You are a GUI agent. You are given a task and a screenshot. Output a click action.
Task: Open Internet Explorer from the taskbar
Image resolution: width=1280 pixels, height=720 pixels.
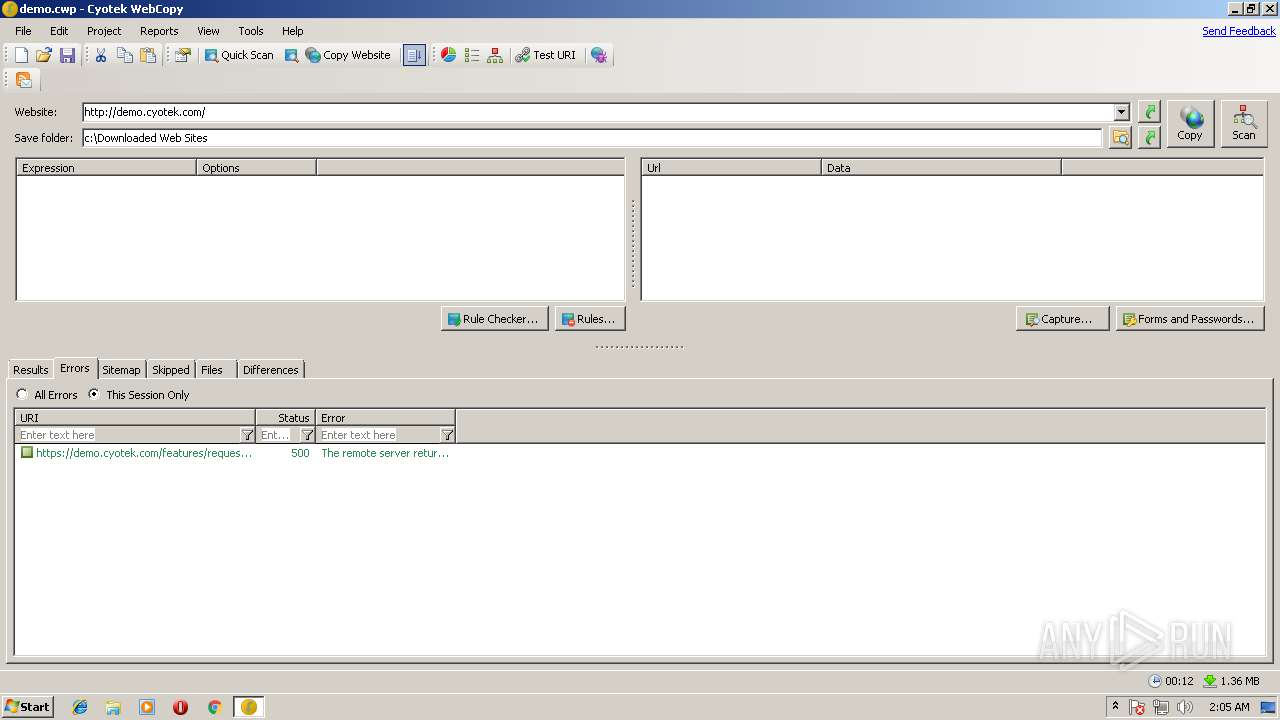pyautogui.click(x=80, y=707)
